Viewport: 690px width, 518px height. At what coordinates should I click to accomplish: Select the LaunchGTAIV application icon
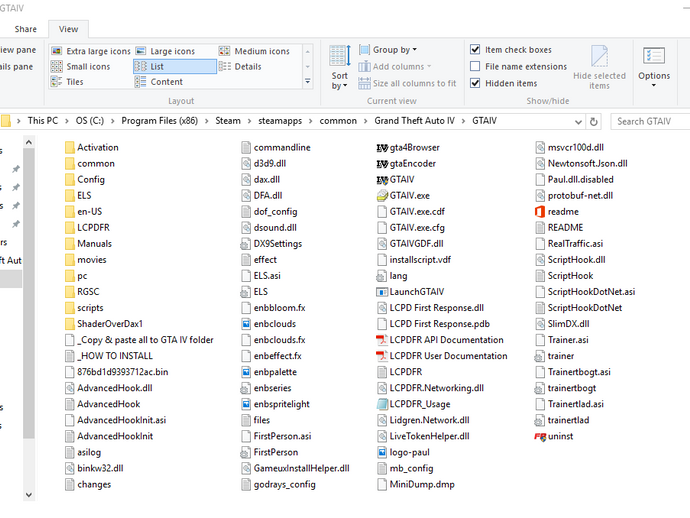pyautogui.click(x=382, y=292)
